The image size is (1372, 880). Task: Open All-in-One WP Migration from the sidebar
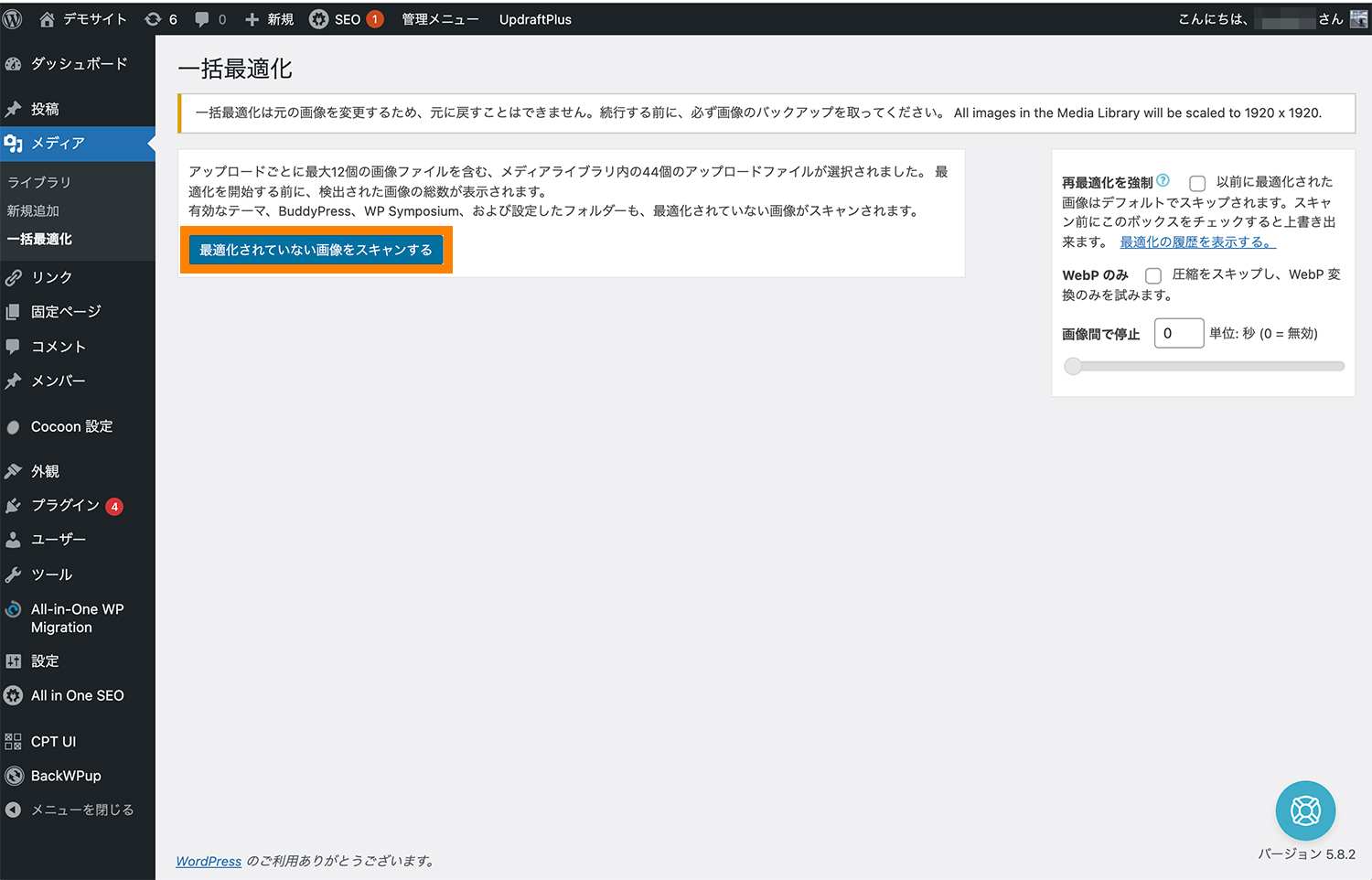coord(14,609)
